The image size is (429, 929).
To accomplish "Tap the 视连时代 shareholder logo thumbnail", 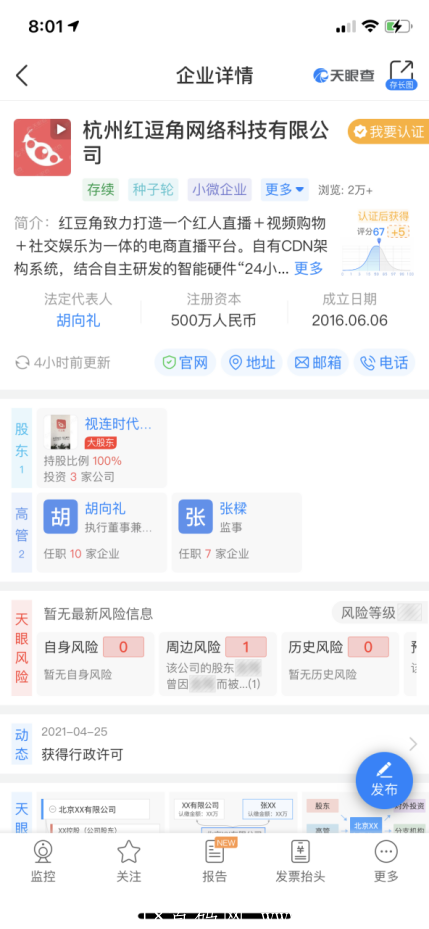I will [x=60, y=432].
